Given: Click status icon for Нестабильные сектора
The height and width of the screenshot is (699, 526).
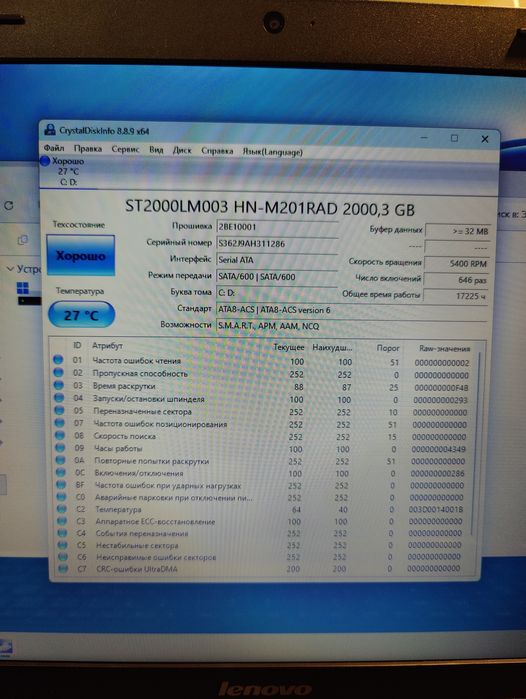Looking at the screenshot, I should click(x=63, y=544).
